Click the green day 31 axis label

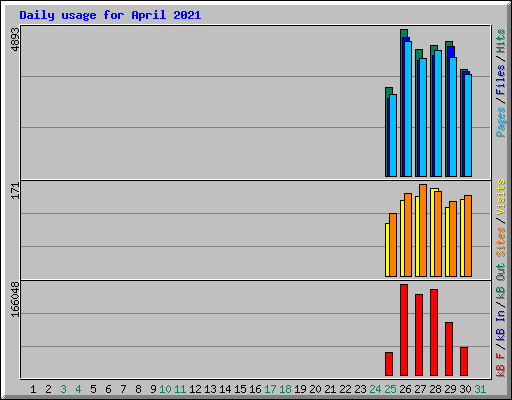coord(480,389)
